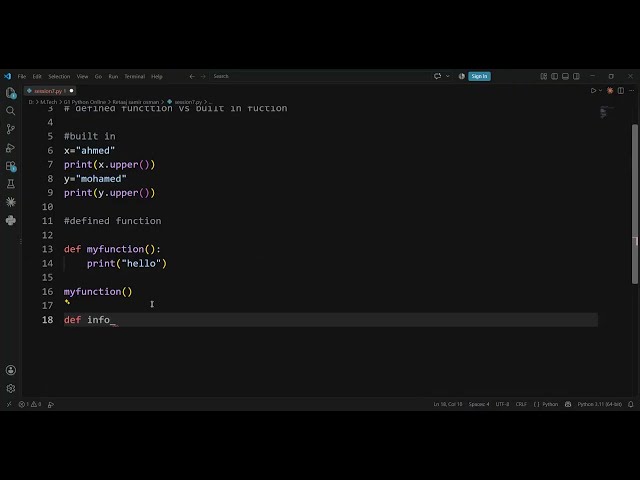Click CRLF end-of-line setting

[x=521, y=404]
